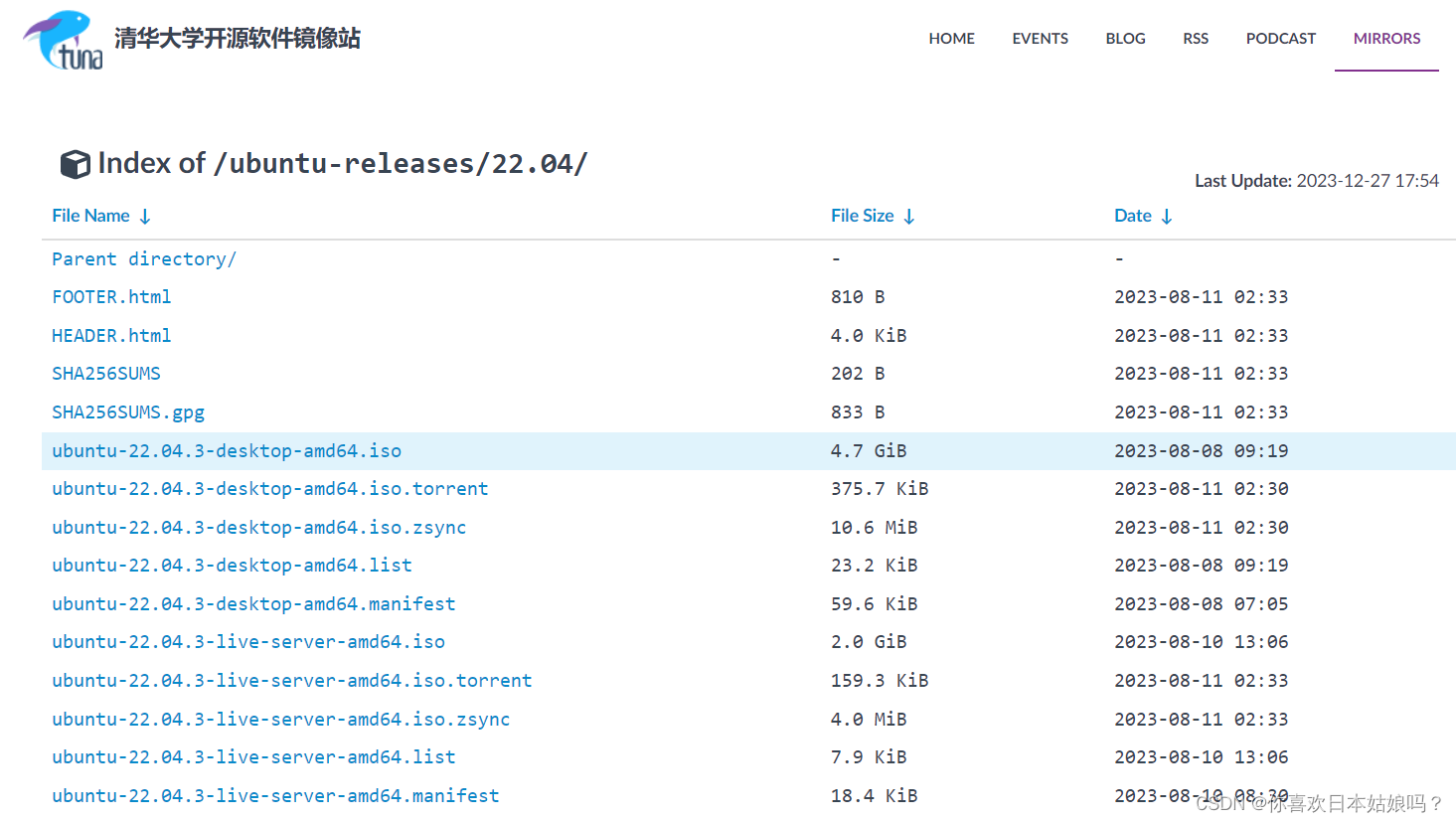Click the 59.6 KiB size value
Viewport: 1456px width, 822px height.
point(875,604)
